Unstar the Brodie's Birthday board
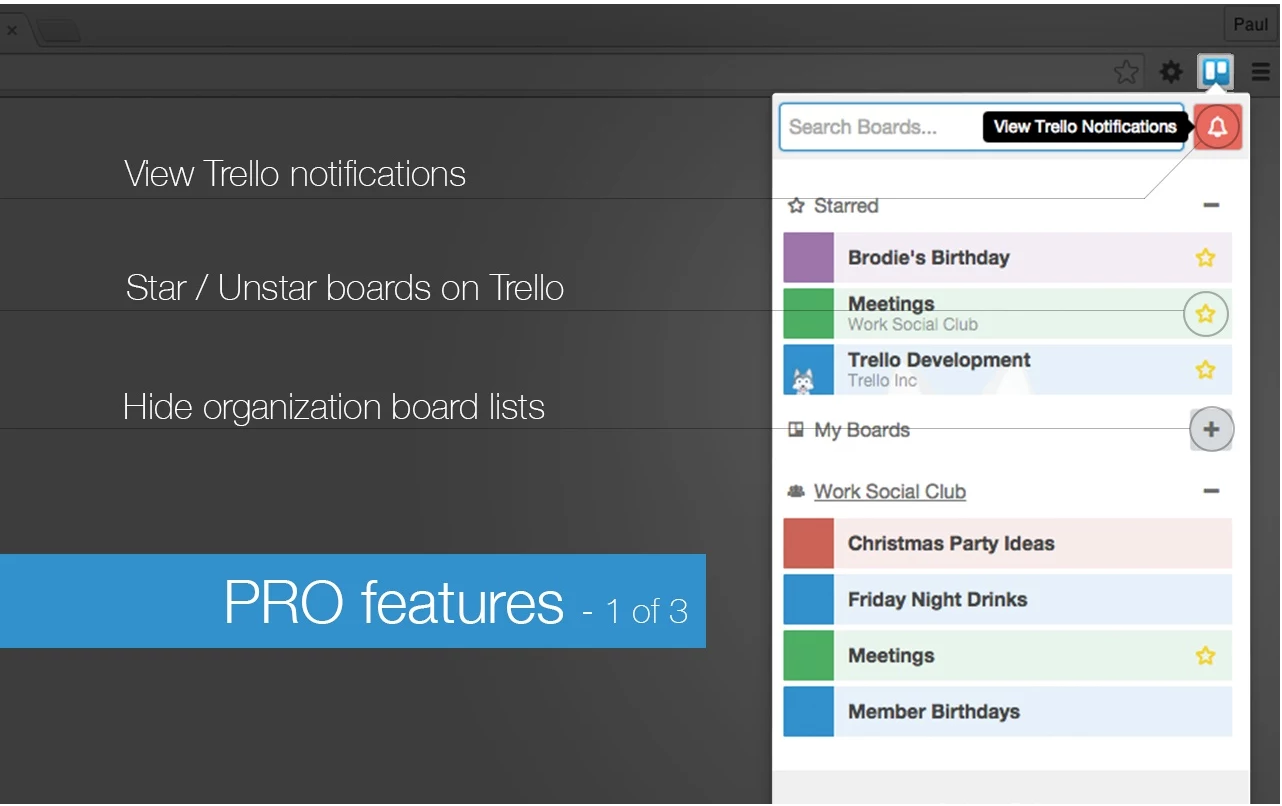1282x806 pixels. (x=1205, y=257)
